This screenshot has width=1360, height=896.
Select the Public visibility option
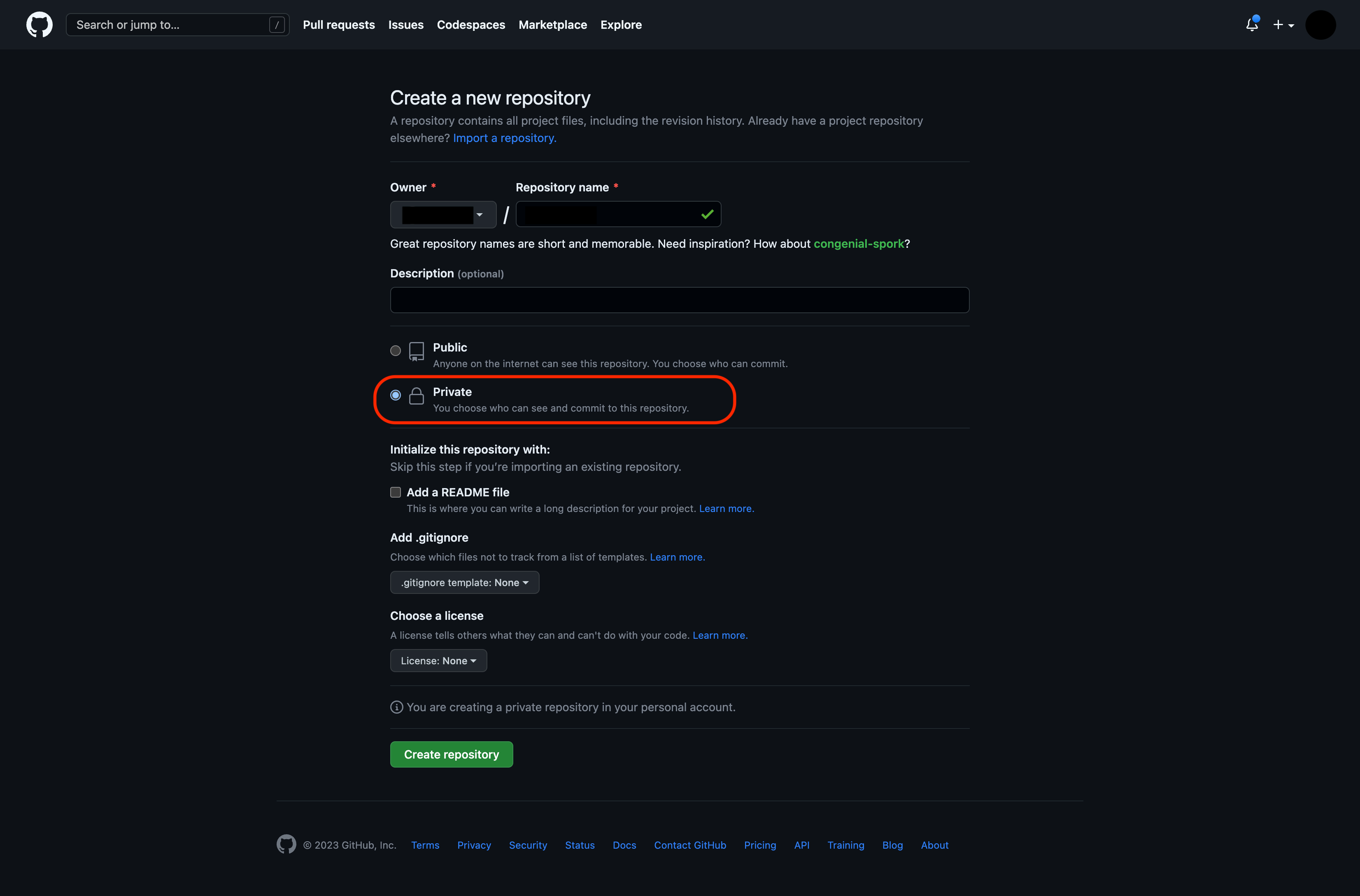(395, 351)
